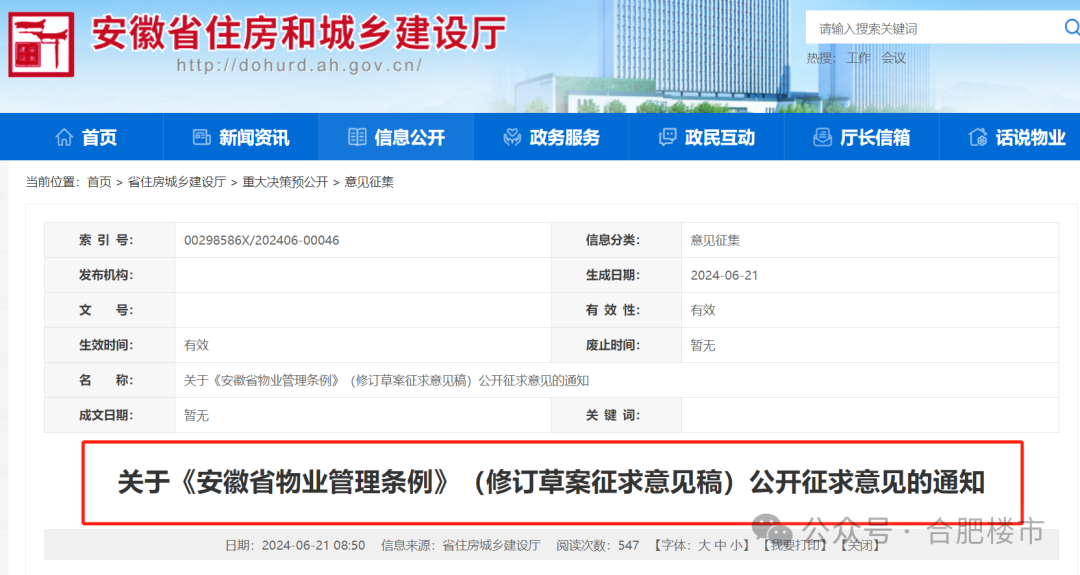Click the 我要打印 print link
1080x575 pixels.
point(796,545)
